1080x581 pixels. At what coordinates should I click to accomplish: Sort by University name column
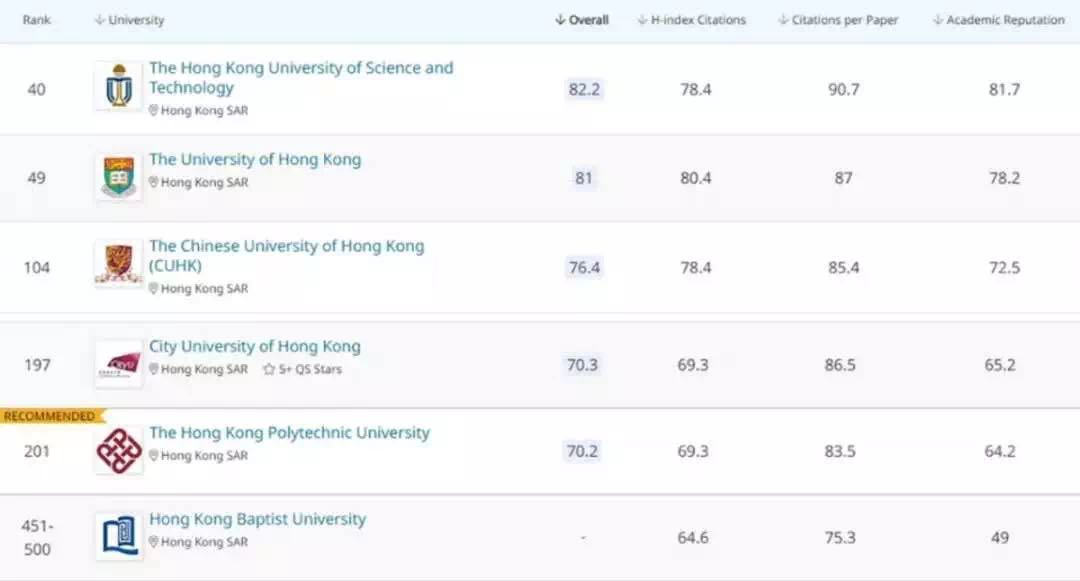[129, 20]
